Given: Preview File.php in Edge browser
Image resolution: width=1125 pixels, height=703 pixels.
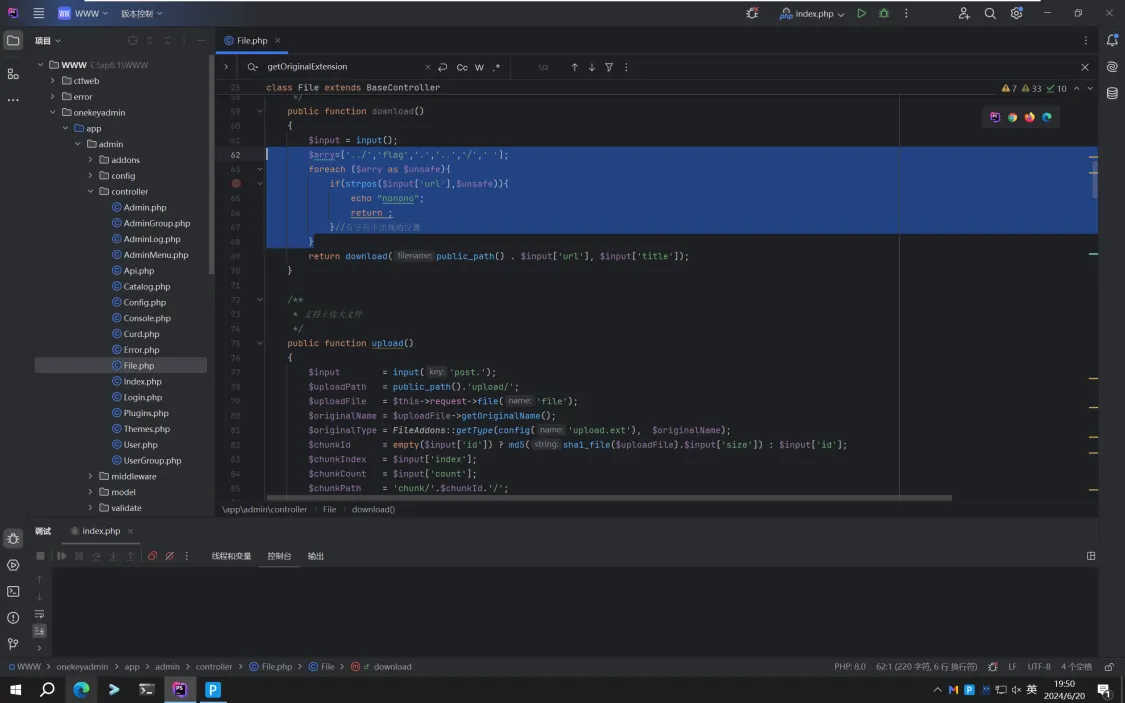Looking at the screenshot, I should [x=1047, y=117].
